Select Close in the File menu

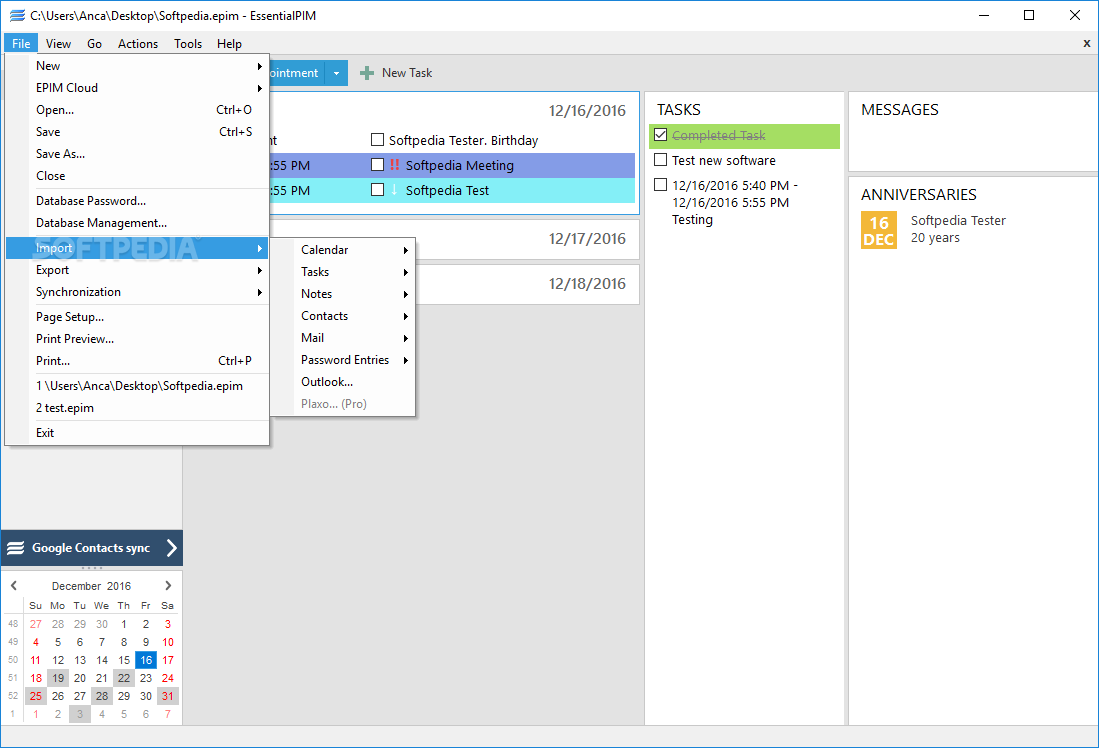coord(137,176)
